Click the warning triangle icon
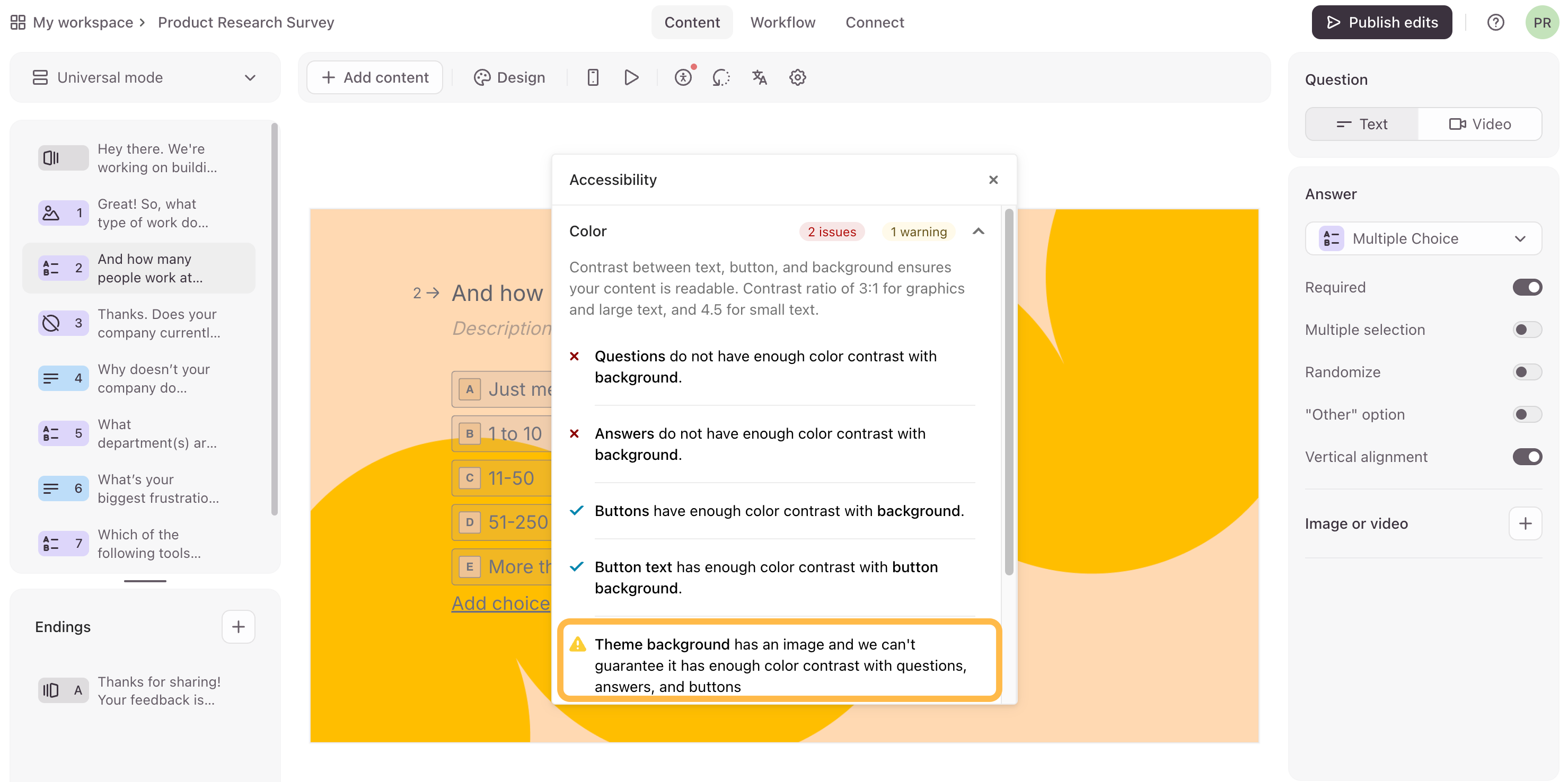 tap(577, 644)
